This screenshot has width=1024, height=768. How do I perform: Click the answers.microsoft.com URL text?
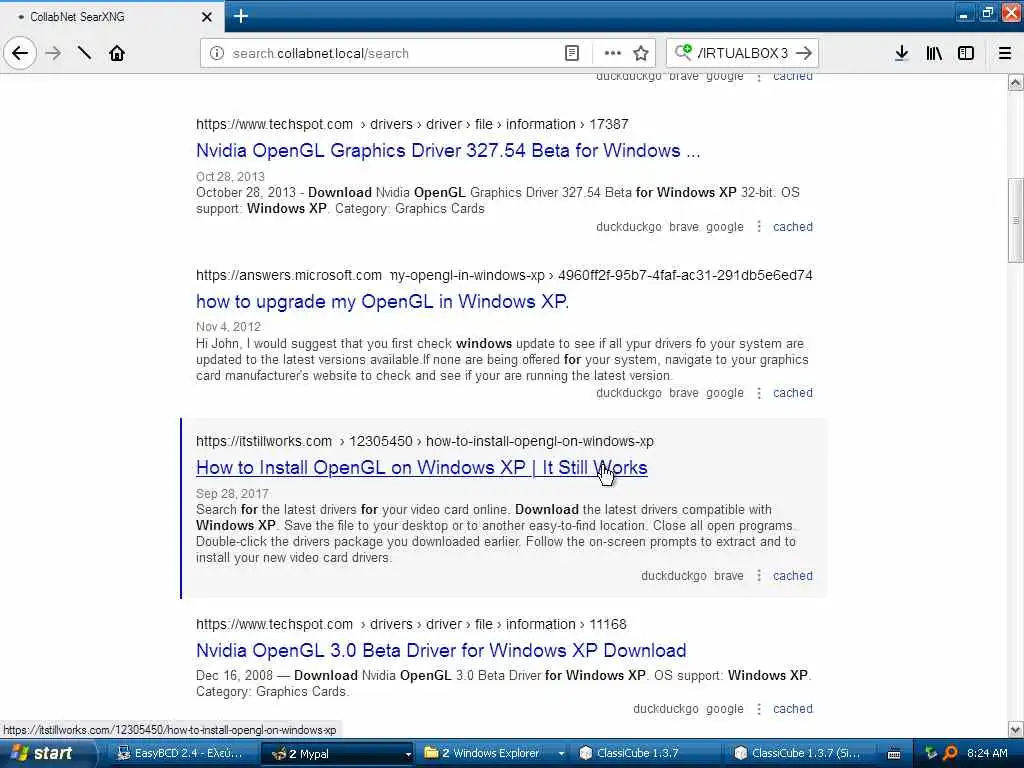tap(504, 275)
